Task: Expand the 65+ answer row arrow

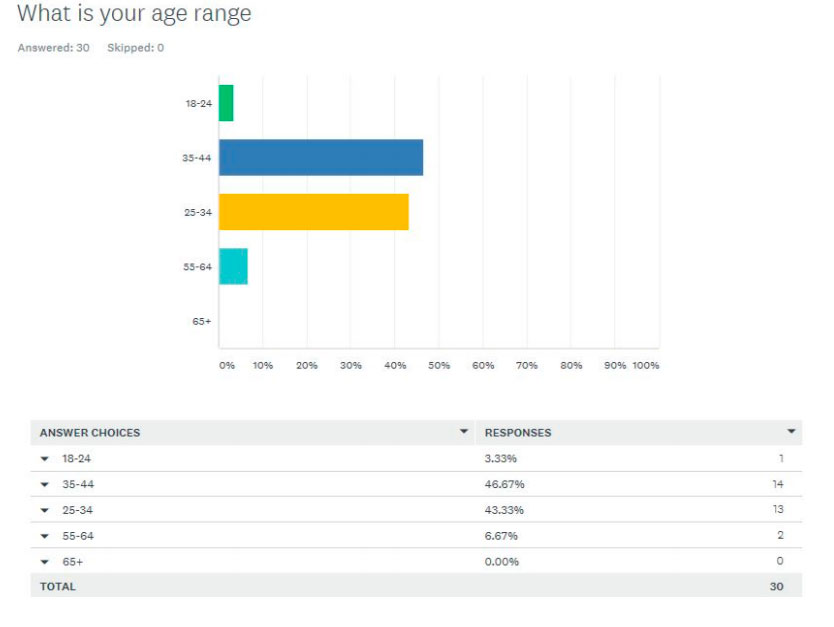Action: point(45,562)
